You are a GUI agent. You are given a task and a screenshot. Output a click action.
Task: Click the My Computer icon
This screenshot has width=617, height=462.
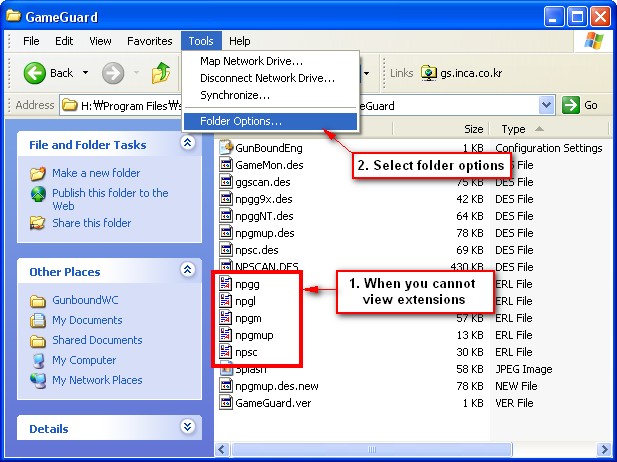pyautogui.click(x=38, y=360)
